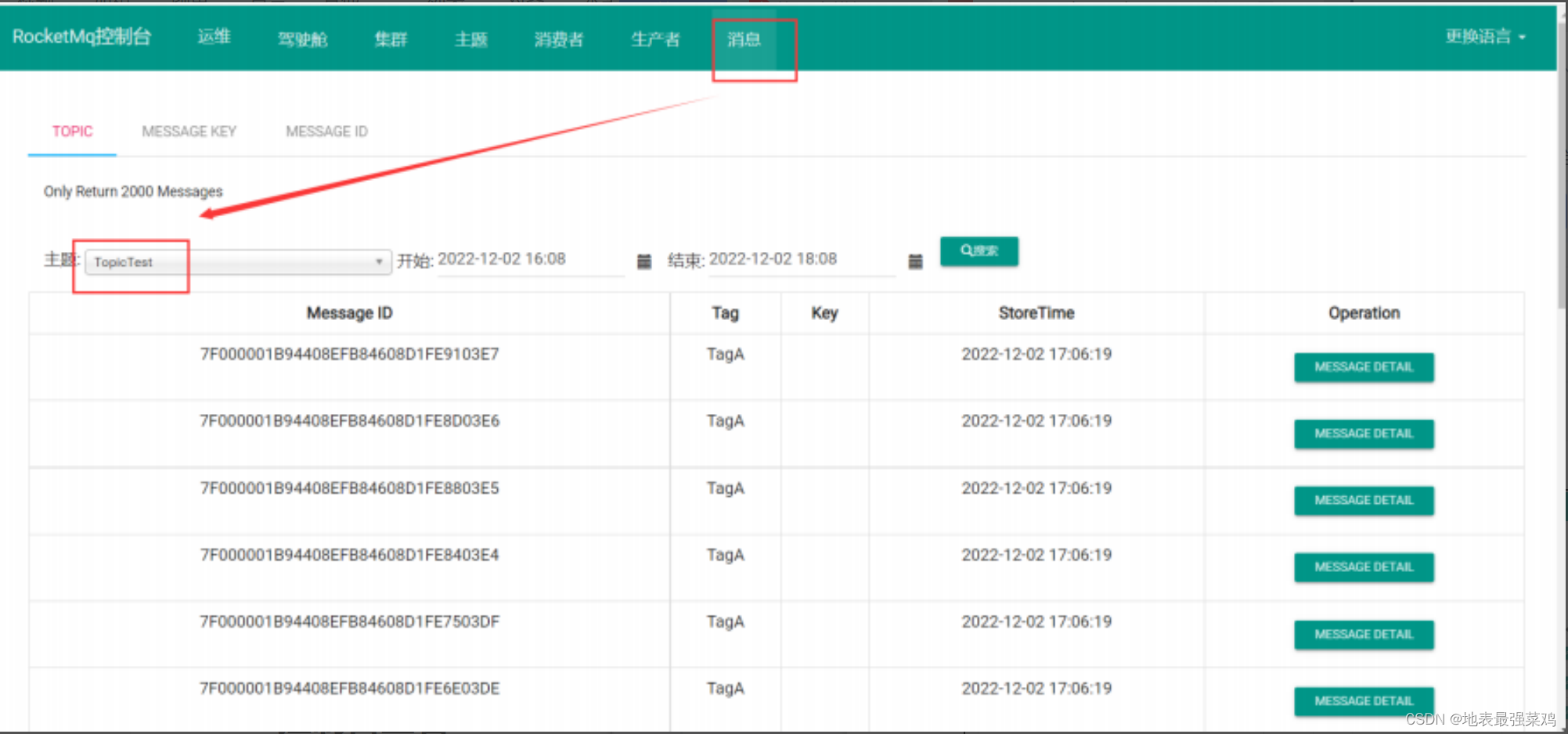Switch to the MESSAGE ID tab
This screenshot has width=1568, height=734.
(326, 131)
